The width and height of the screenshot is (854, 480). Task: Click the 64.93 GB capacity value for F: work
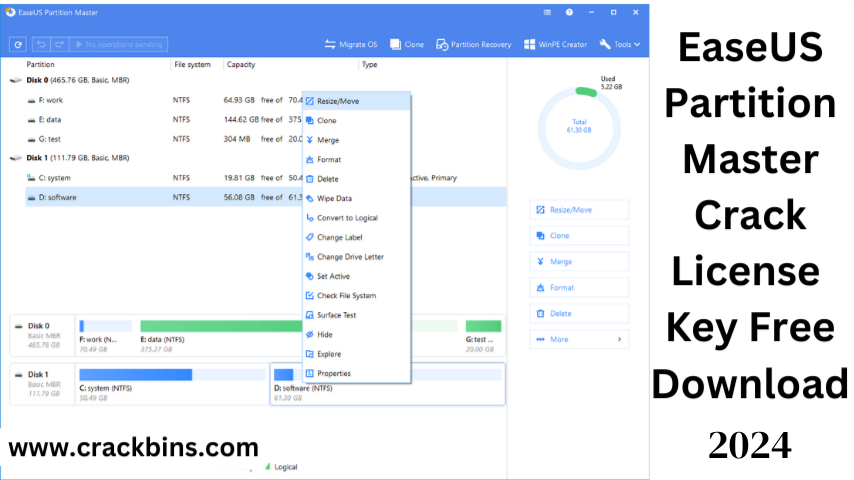tap(239, 100)
